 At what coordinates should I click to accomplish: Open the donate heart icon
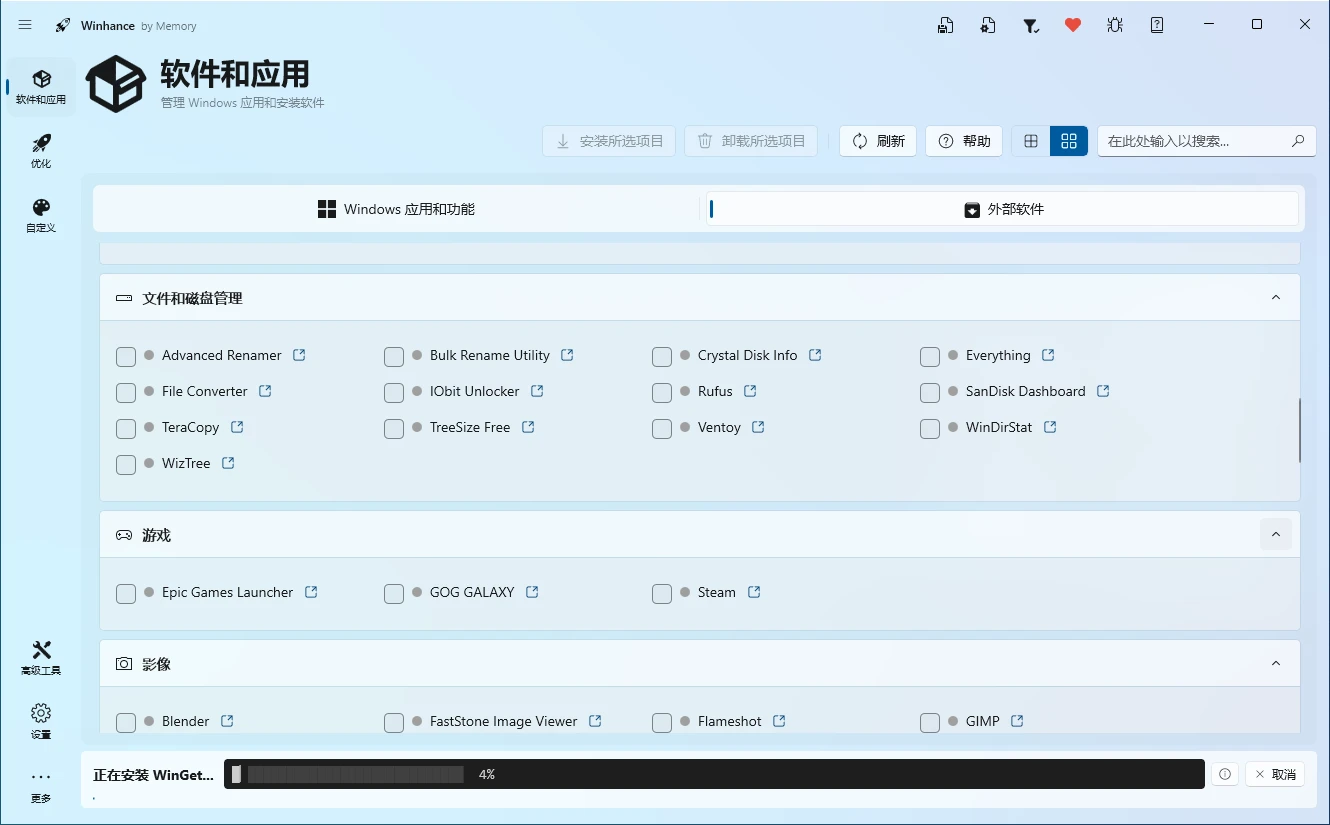(x=1072, y=24)
